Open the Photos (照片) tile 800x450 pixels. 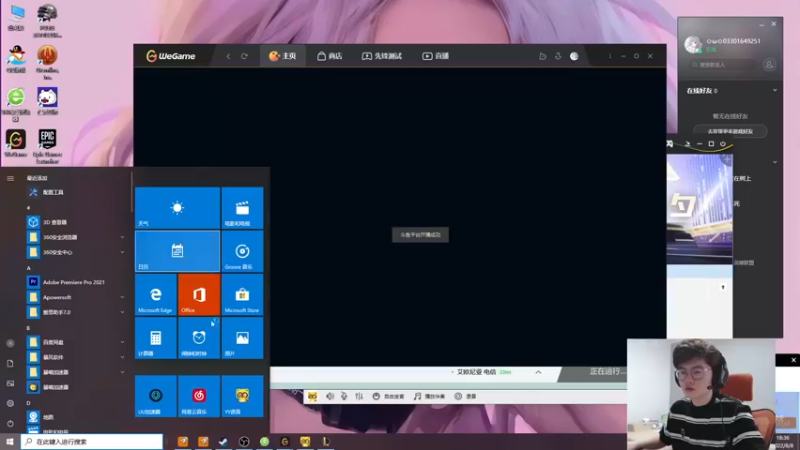click(x=242, y=338)
